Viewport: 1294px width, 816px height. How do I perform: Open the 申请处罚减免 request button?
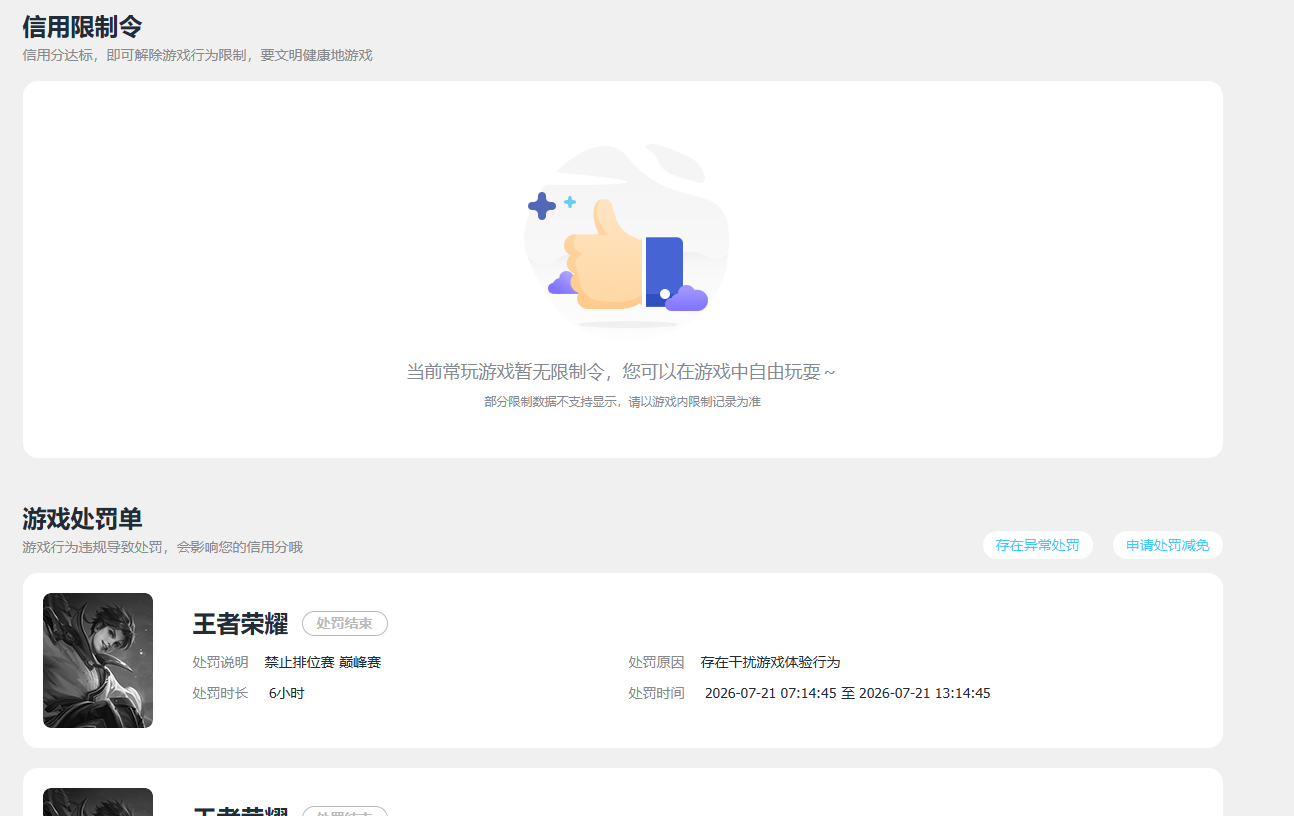click(1167, 545)
